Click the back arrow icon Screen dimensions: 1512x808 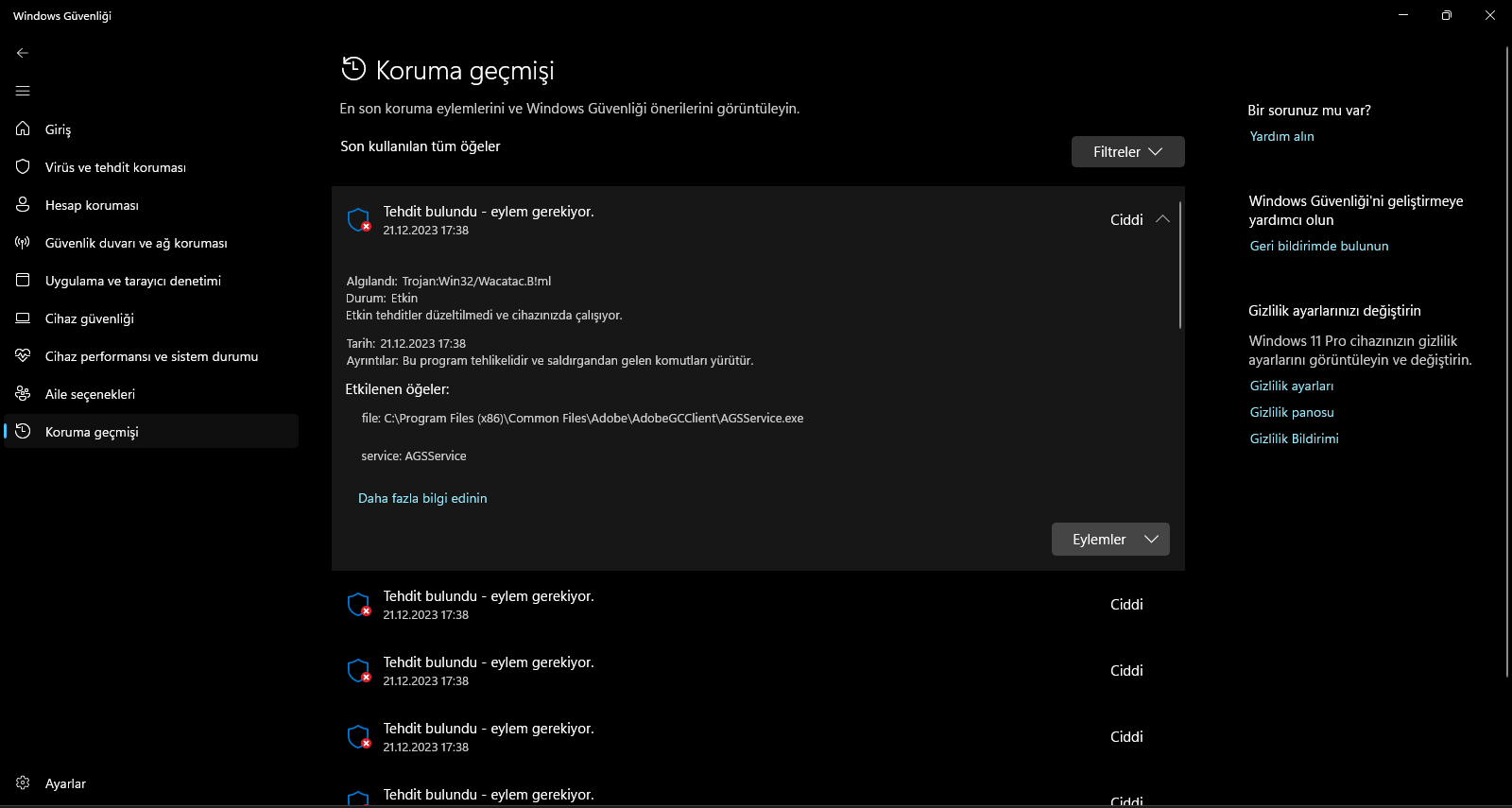[x=23, y=53]
